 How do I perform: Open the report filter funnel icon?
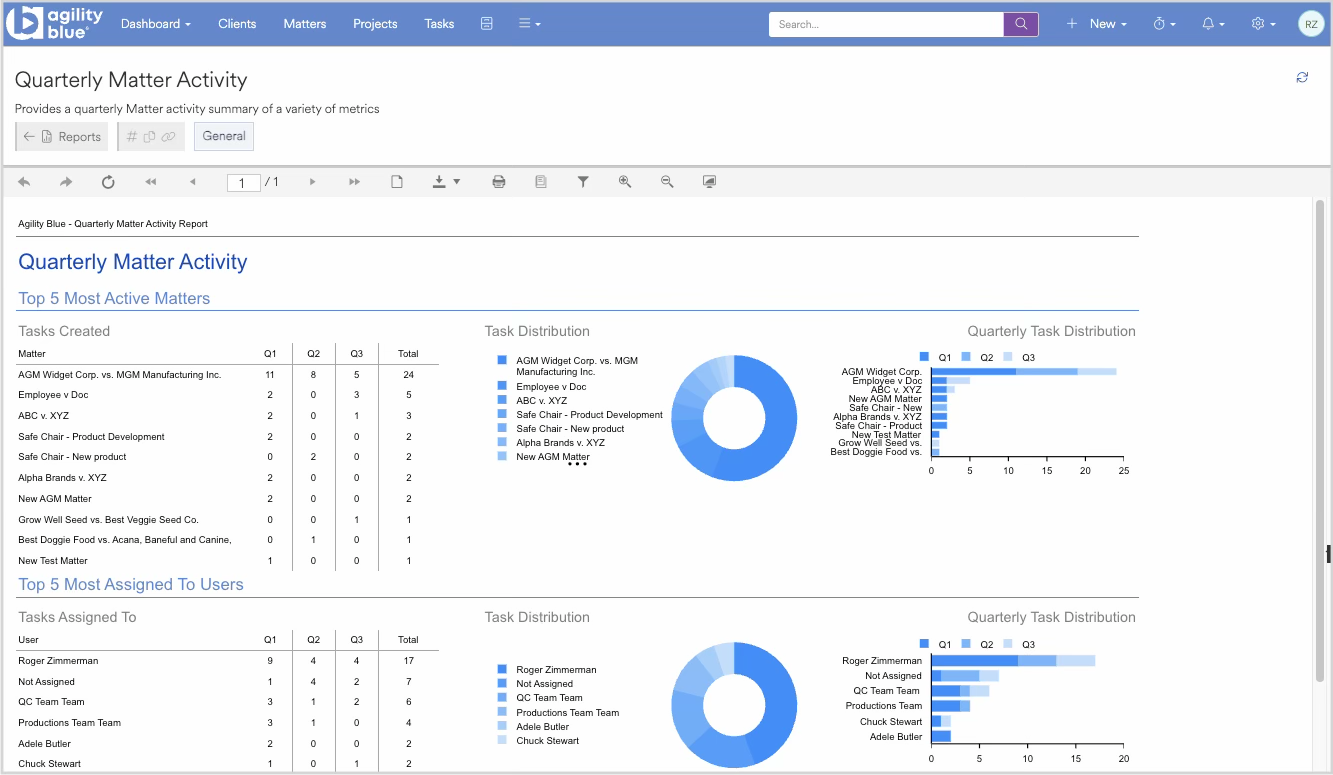click(x=583, y=182)
